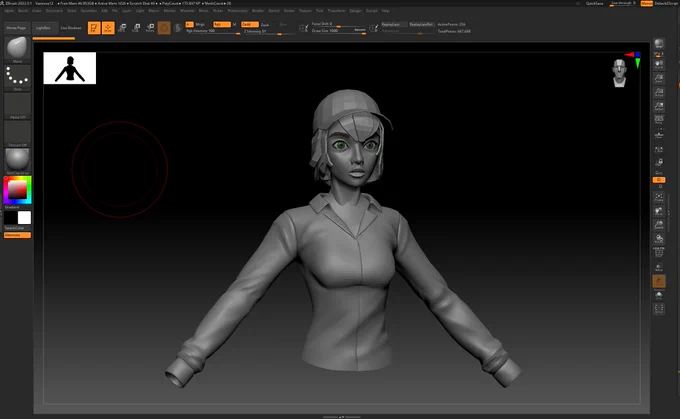Click the Actual size button
The image size is (680, 419).
click(x=659, y=92)
